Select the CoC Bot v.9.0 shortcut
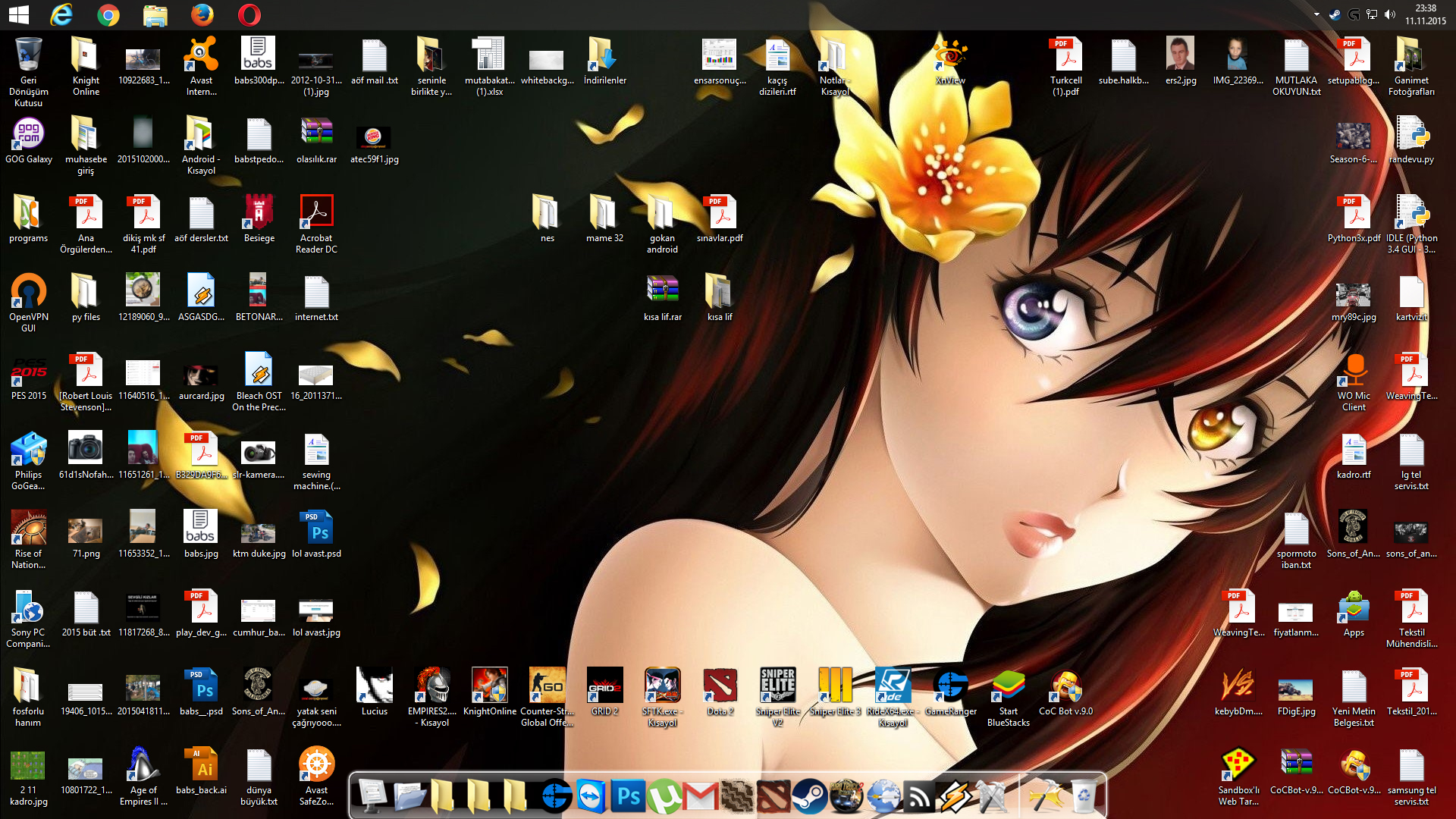 click(x=1066, y=692)
